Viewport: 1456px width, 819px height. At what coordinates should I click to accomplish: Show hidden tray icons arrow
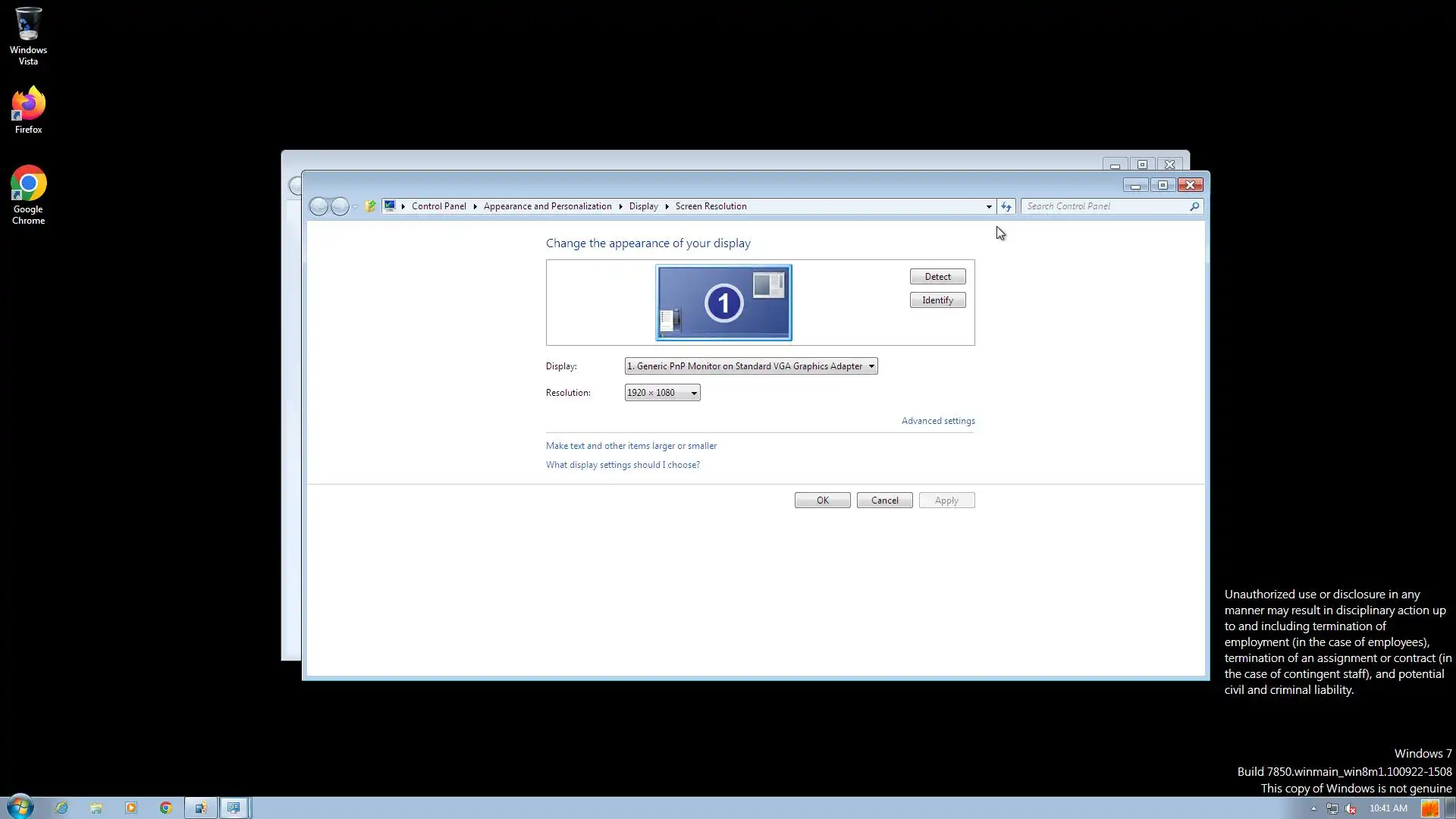click(x=1313, y=808)
